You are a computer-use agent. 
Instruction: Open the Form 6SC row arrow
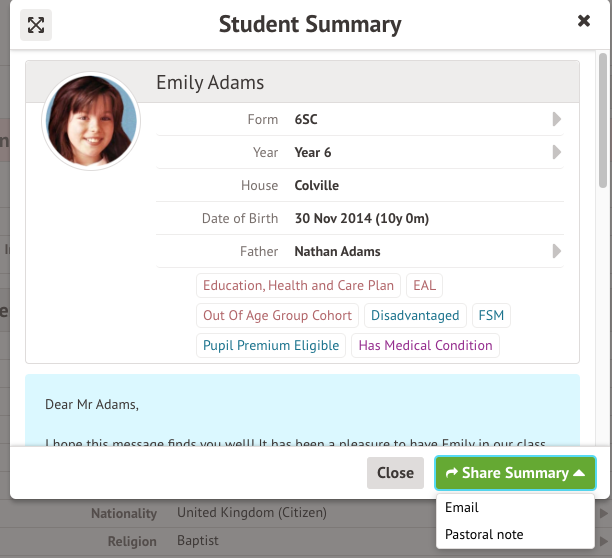click(557, 120)
